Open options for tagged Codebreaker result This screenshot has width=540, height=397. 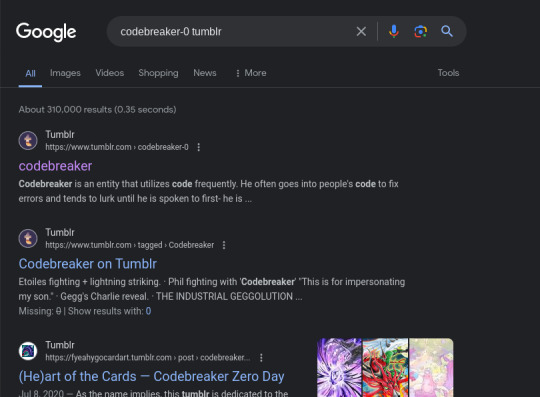click(224, 245)
